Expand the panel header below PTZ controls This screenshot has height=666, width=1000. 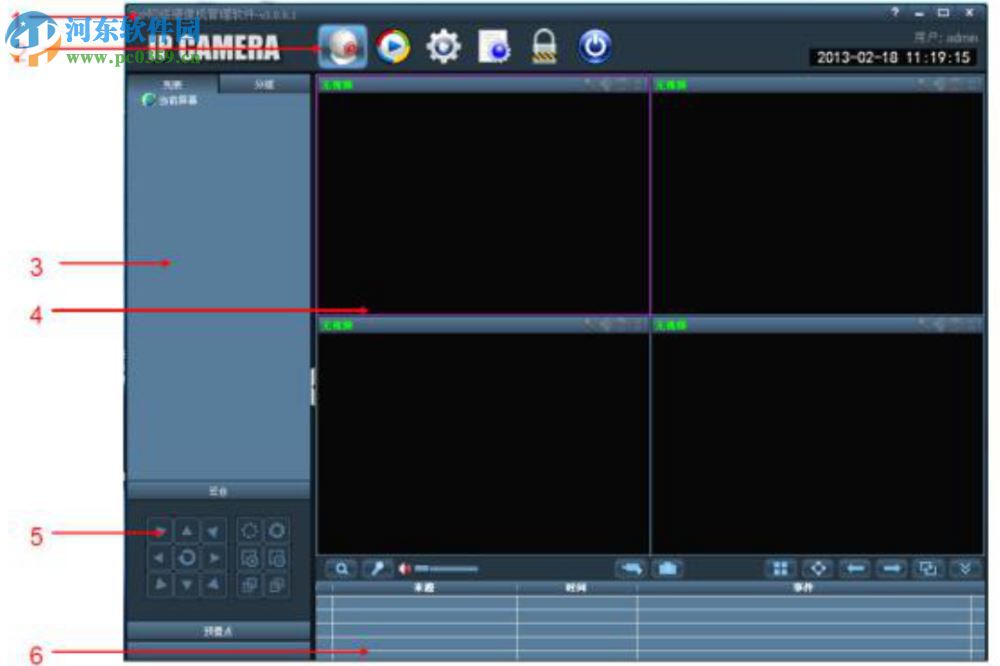(218, 631)
